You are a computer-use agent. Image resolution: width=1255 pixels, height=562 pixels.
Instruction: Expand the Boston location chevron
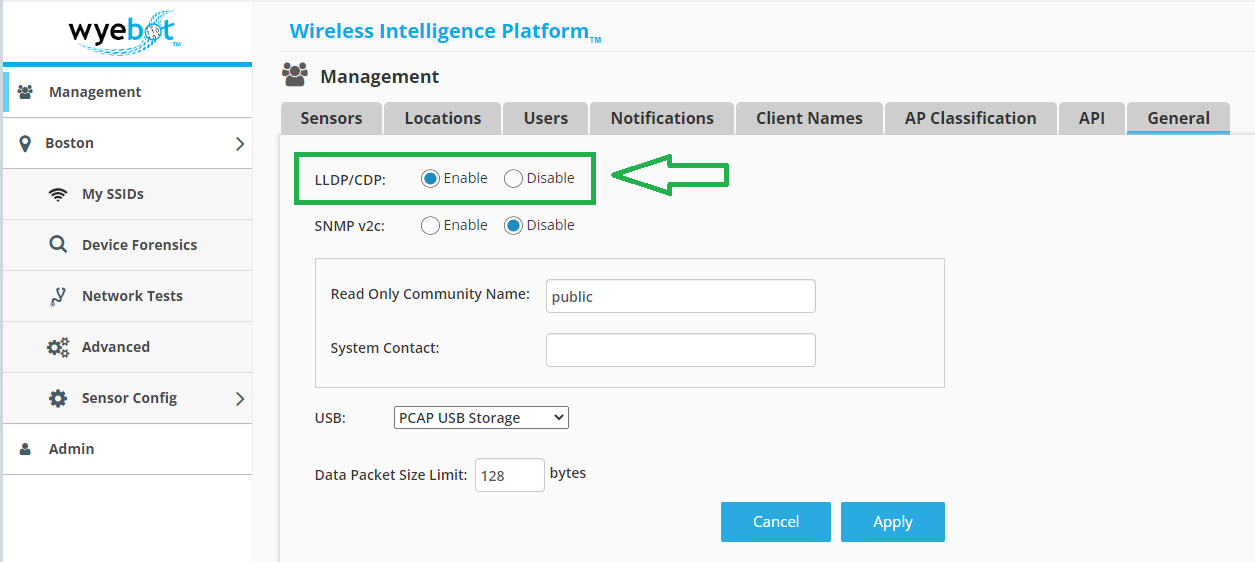(x=240, y=144)
